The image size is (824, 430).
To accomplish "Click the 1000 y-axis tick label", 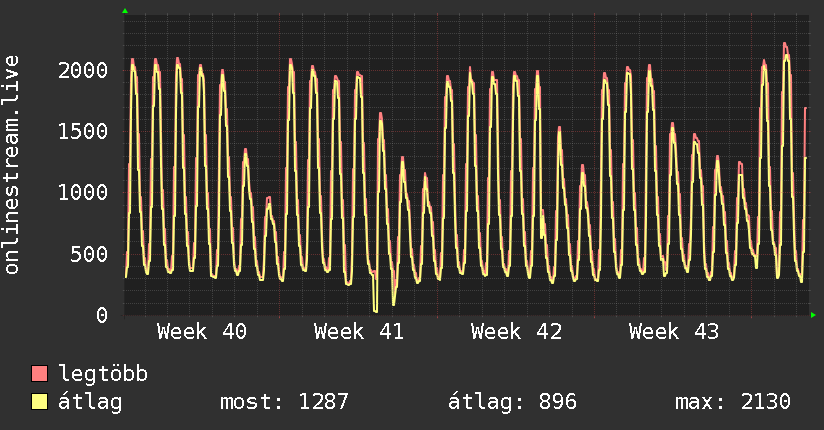I will pyautogui.click(x=83, y=192).
